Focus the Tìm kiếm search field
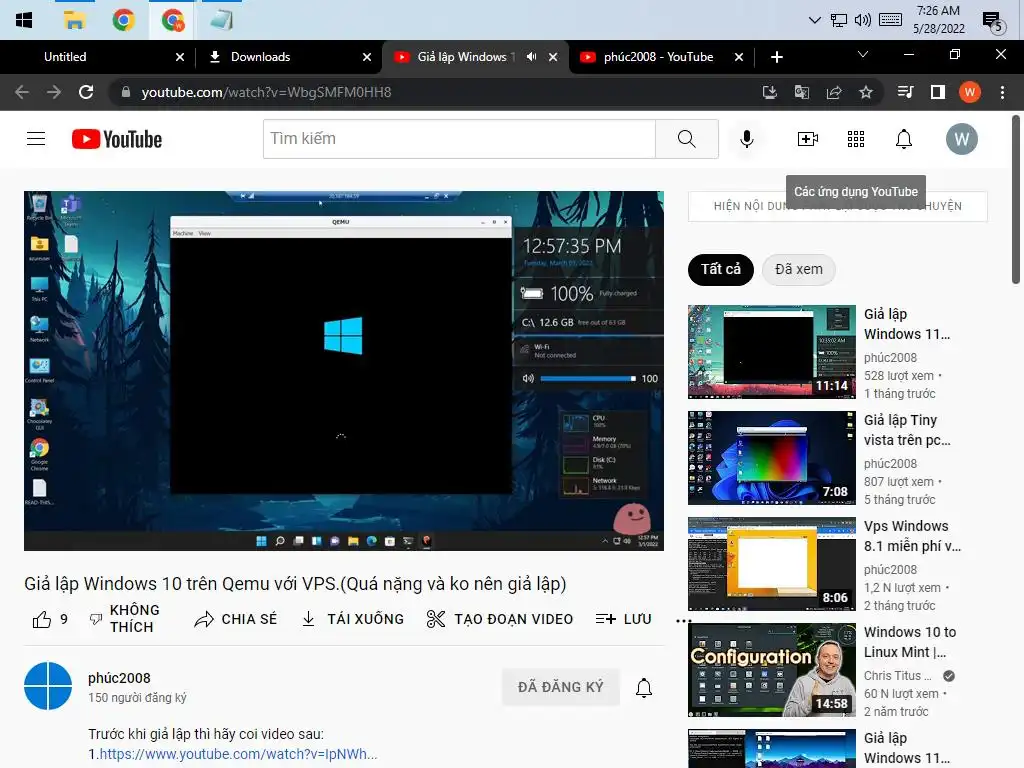The height and width of the screenshot is (768, 1024). click(x=459, y=138)
